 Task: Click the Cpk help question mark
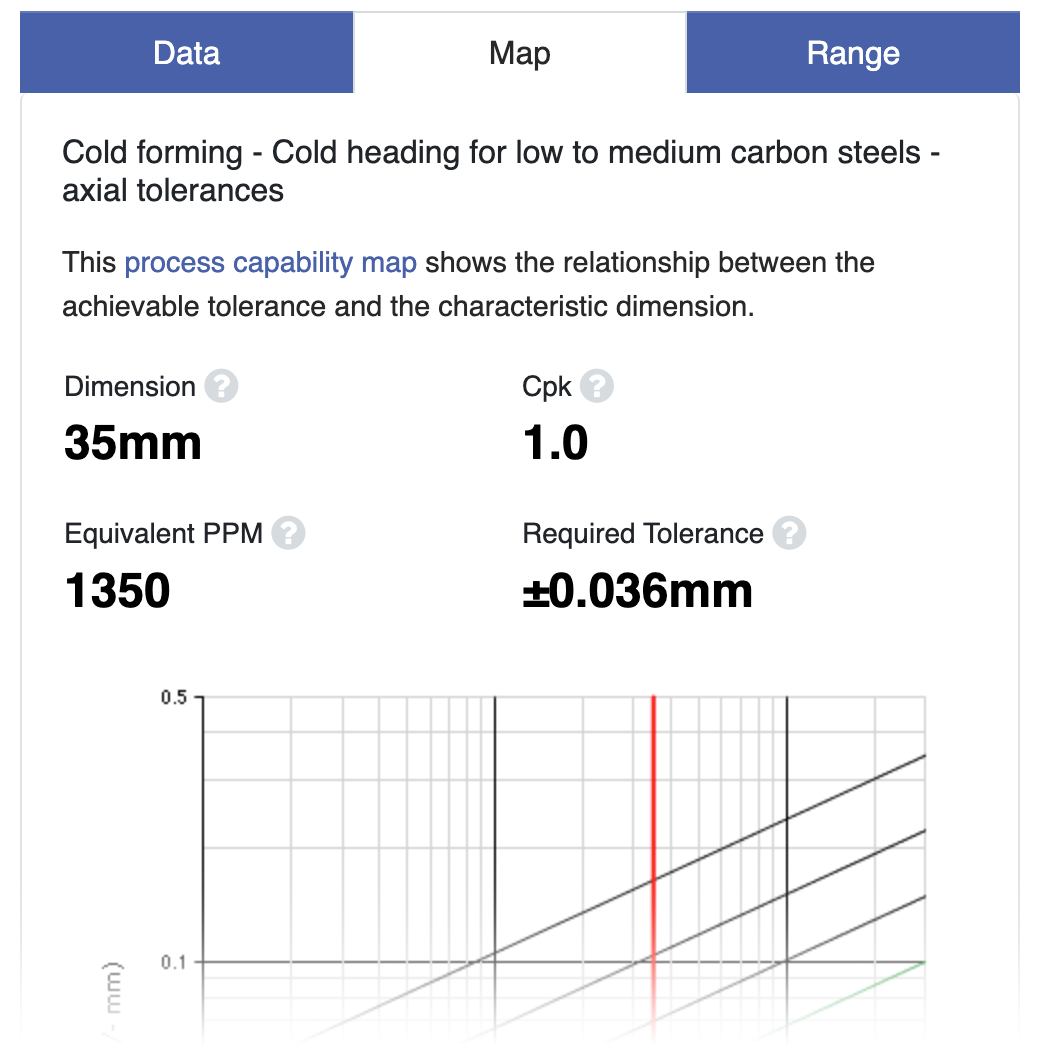tap(597, 386)
